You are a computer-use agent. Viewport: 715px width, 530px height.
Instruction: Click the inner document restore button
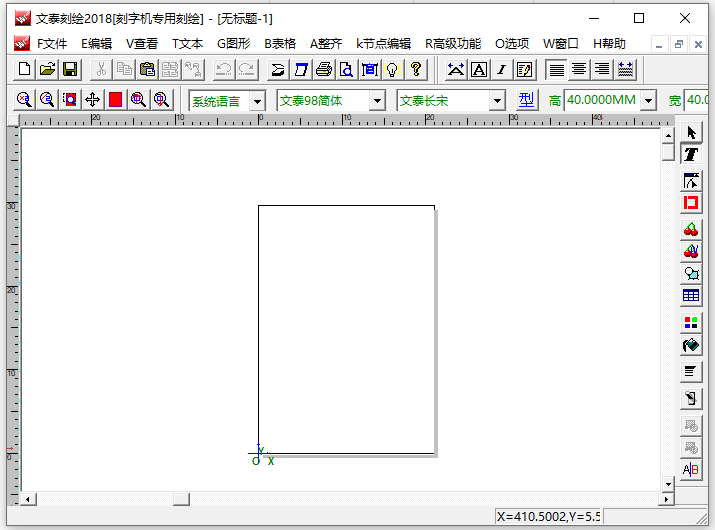click(x=679, y=44)
